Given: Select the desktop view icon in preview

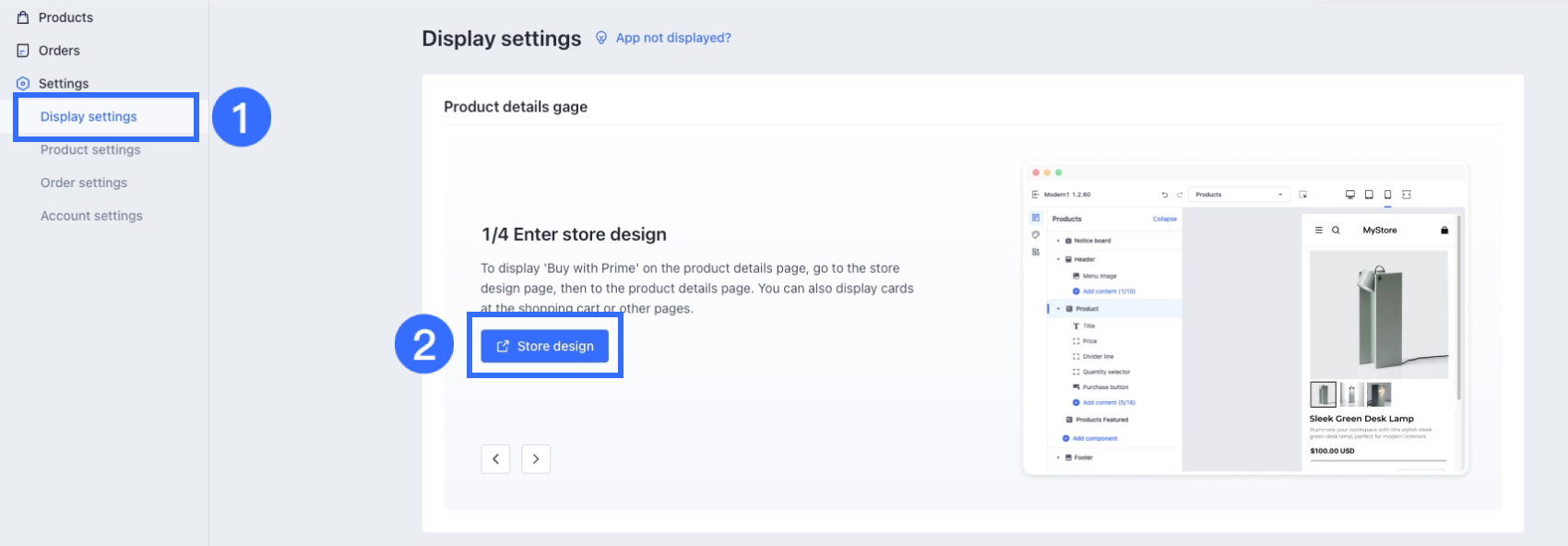Looking at the screenshot, I should click(x=1350, y=195).
